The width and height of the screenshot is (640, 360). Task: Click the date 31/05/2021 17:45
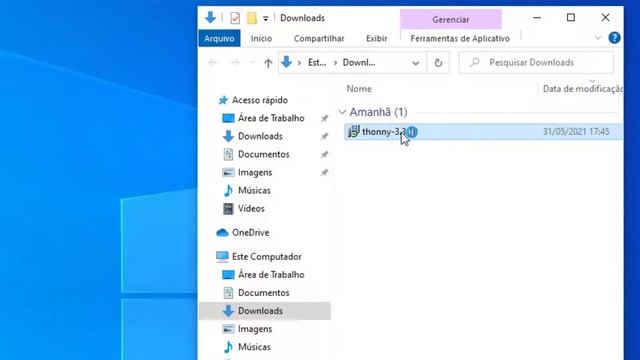pos(576,131)
